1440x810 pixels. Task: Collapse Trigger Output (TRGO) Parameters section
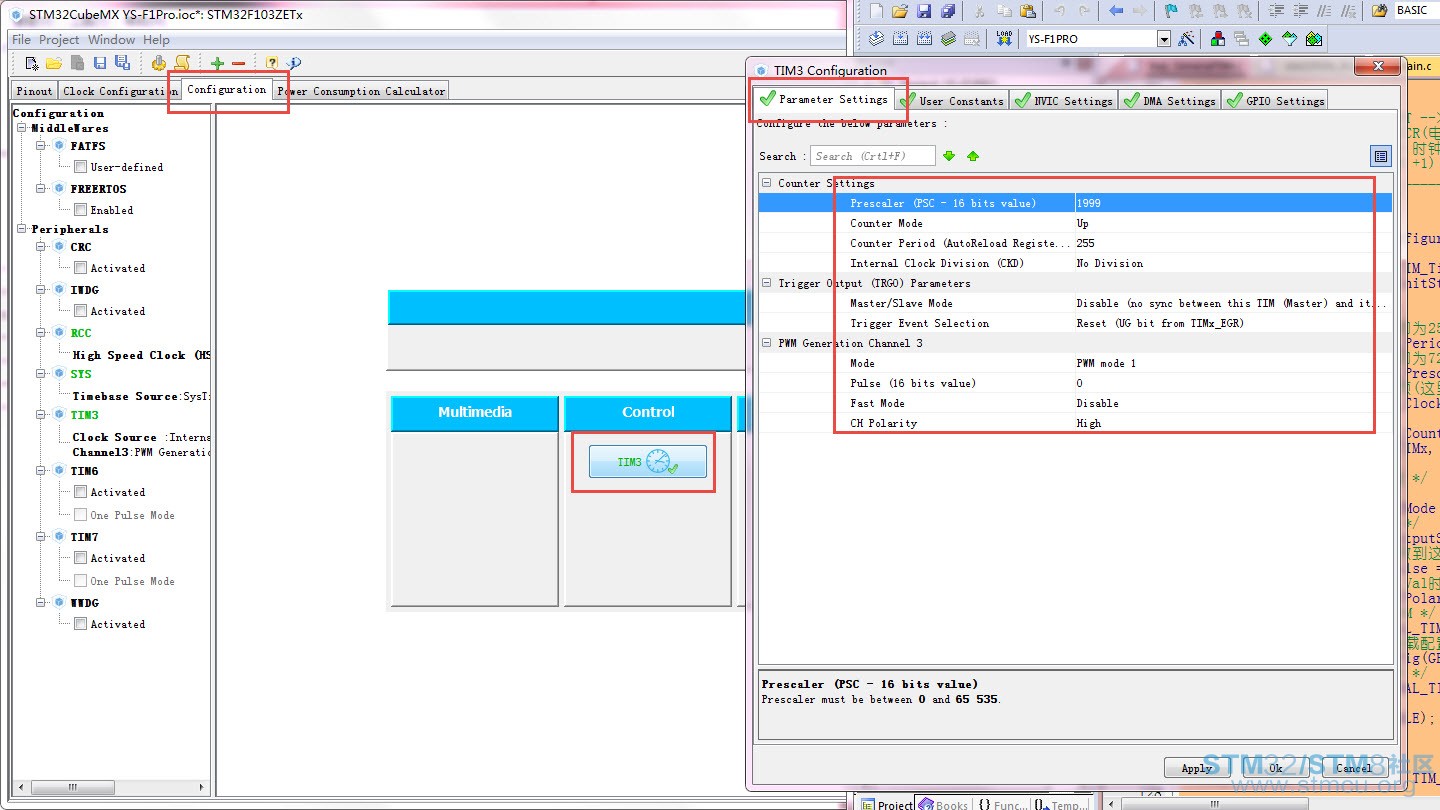click(x=767, y=283)
